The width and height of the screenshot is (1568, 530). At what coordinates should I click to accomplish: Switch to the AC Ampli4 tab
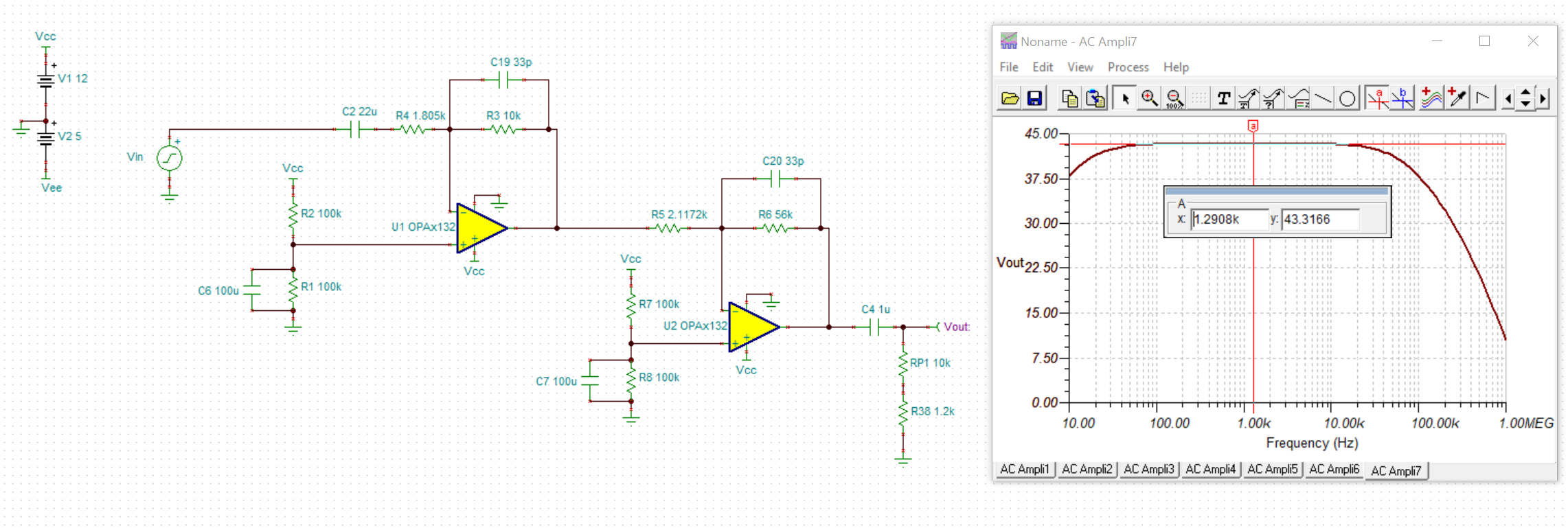click(1210, 470)
